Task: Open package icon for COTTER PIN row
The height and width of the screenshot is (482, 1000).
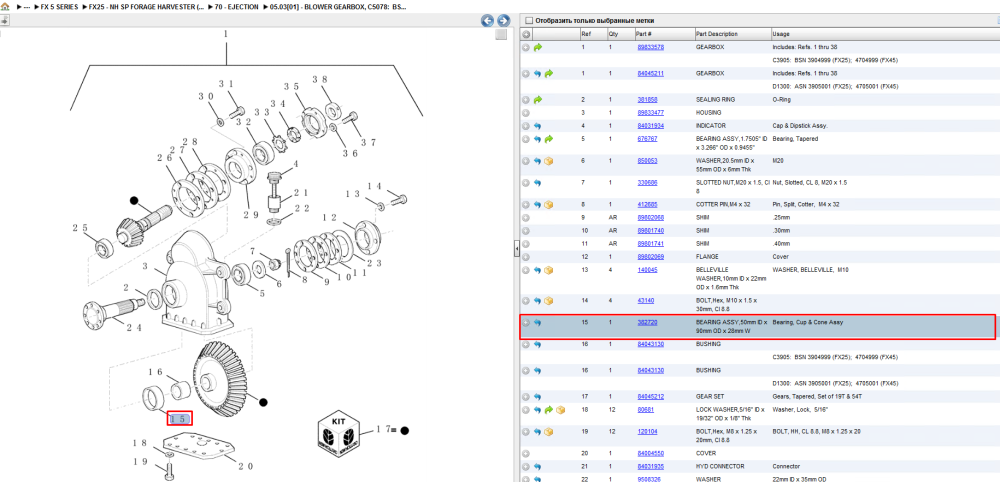Action: click(548, 205)
